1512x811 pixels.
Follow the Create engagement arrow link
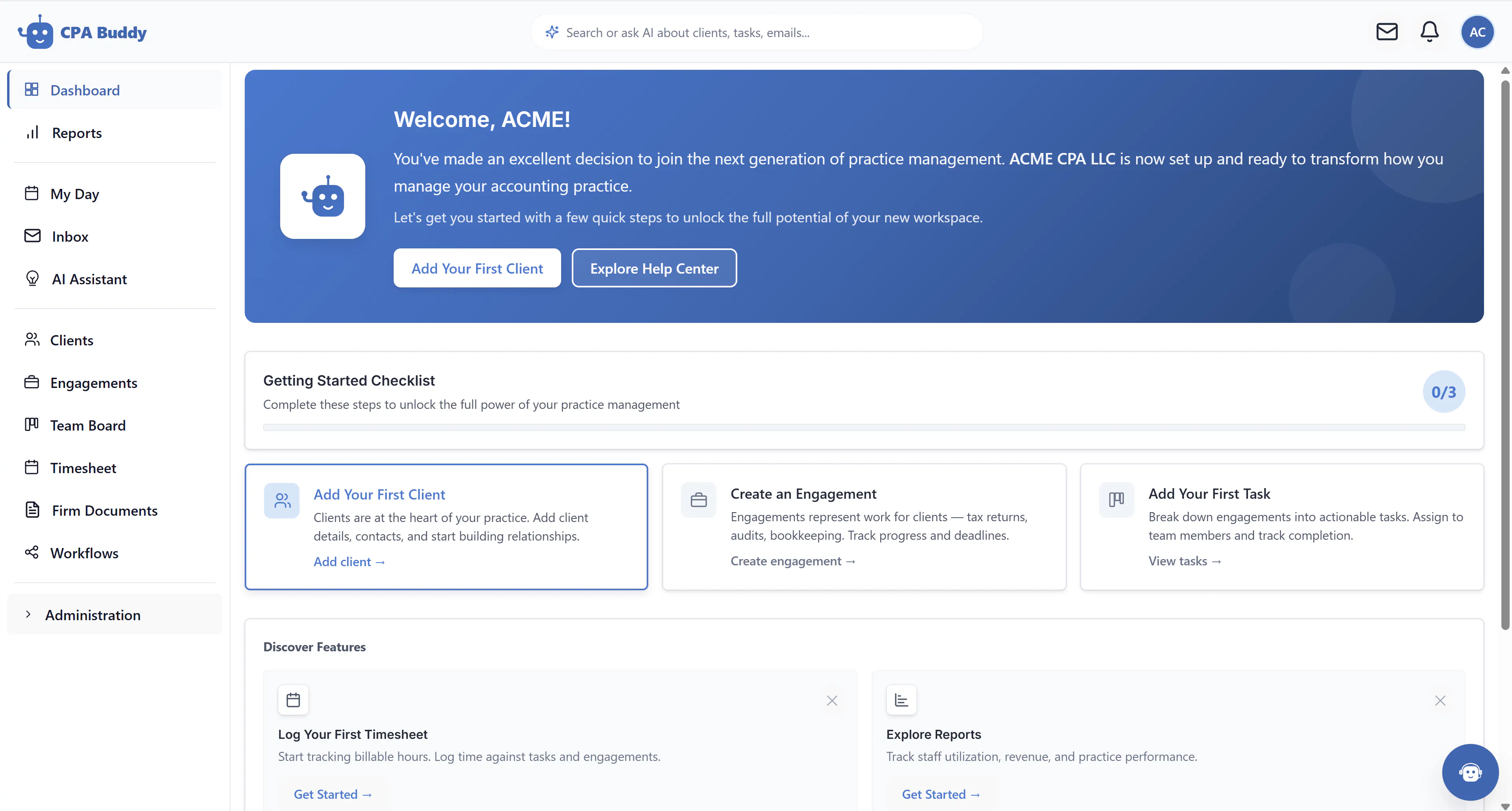tap(793, 561)
